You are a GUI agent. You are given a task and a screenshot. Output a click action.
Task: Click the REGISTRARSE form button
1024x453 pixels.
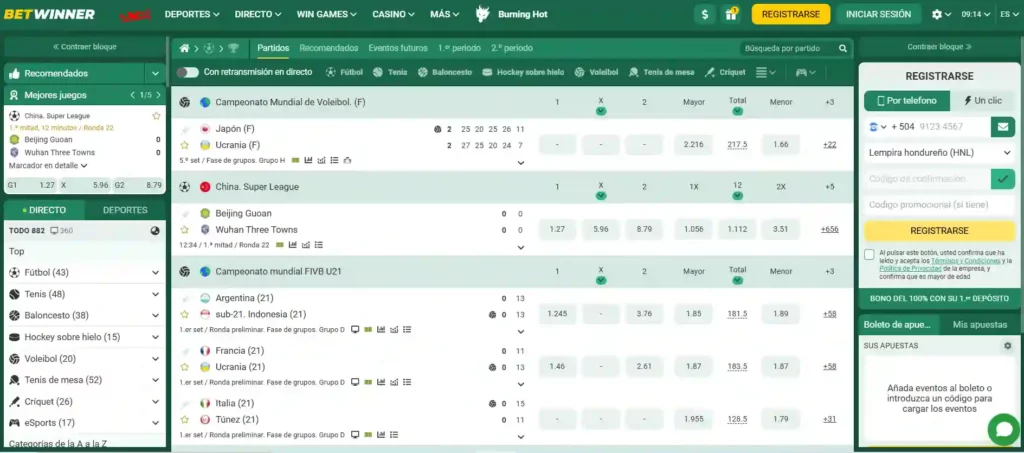pos(940,231)
